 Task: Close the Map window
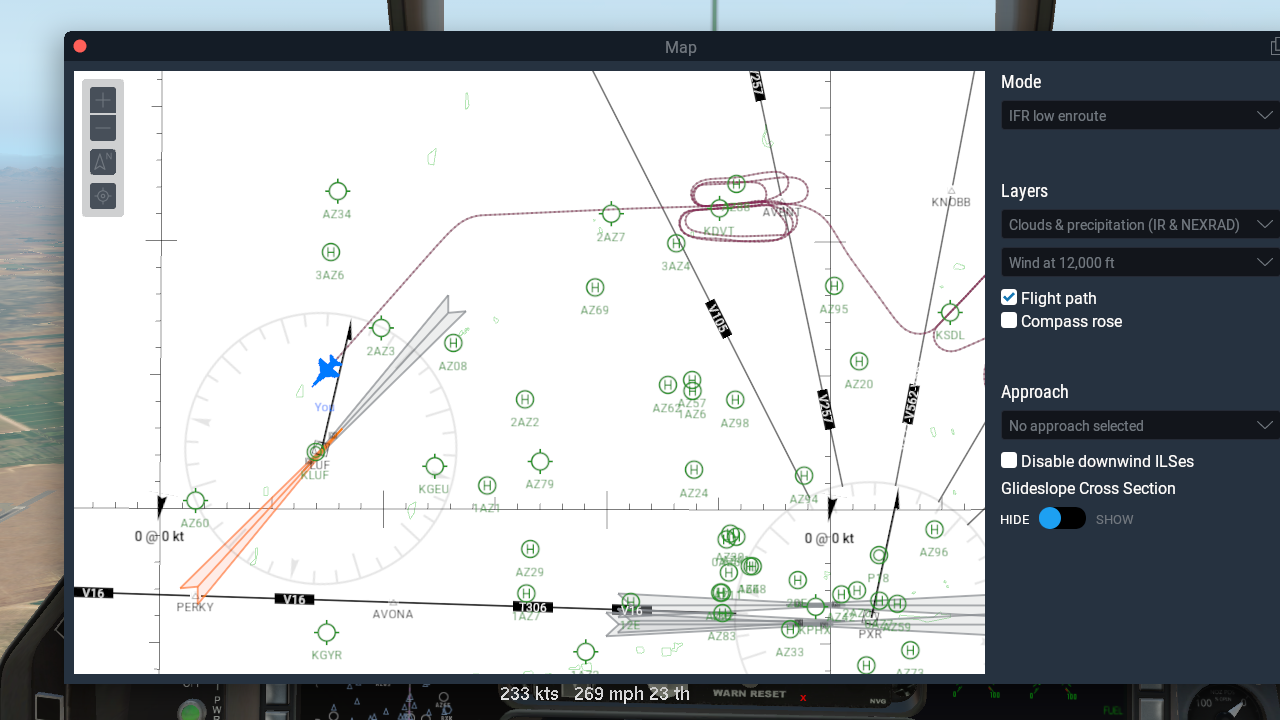point(80,46)
